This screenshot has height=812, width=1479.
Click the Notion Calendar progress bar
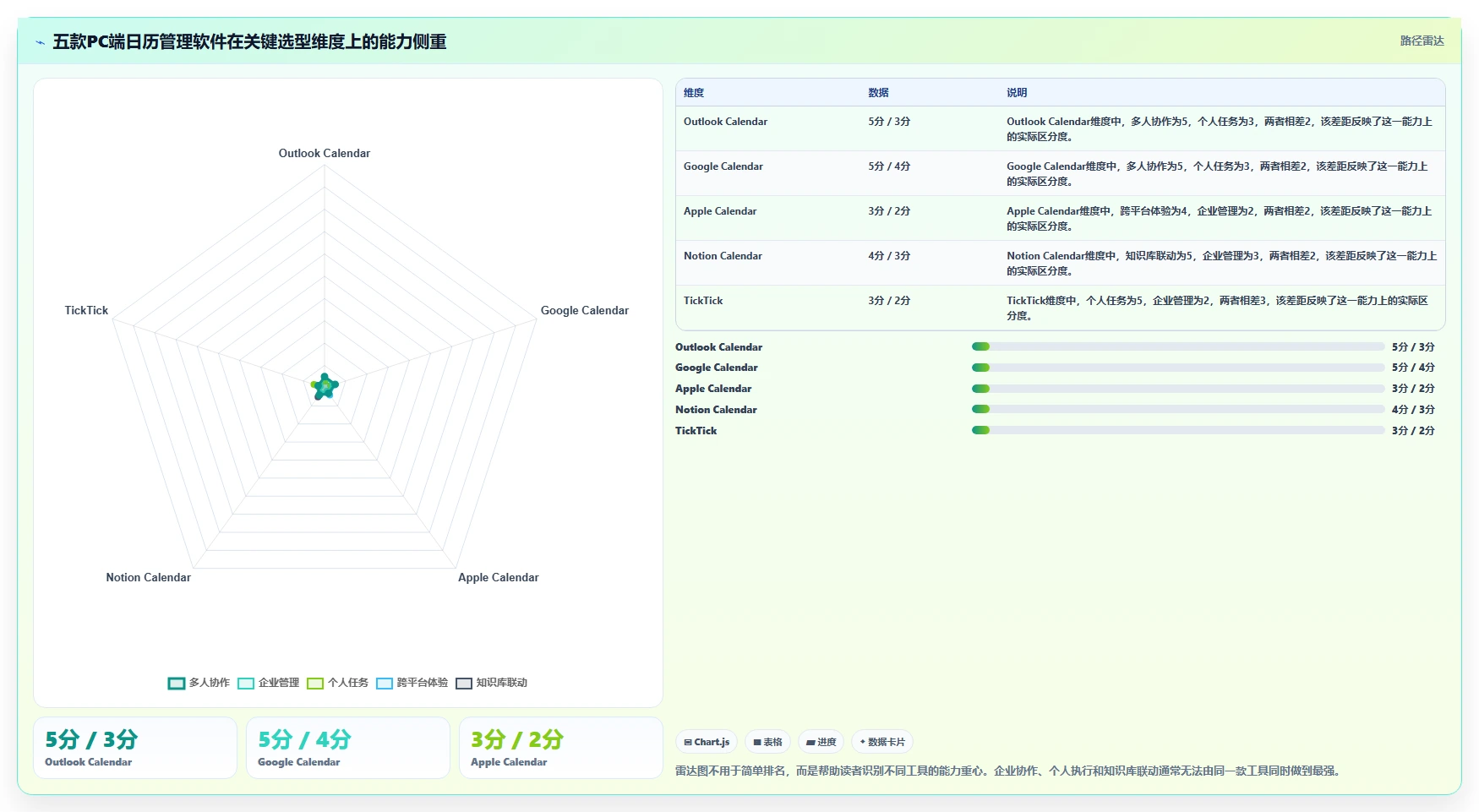point(1178,409)
